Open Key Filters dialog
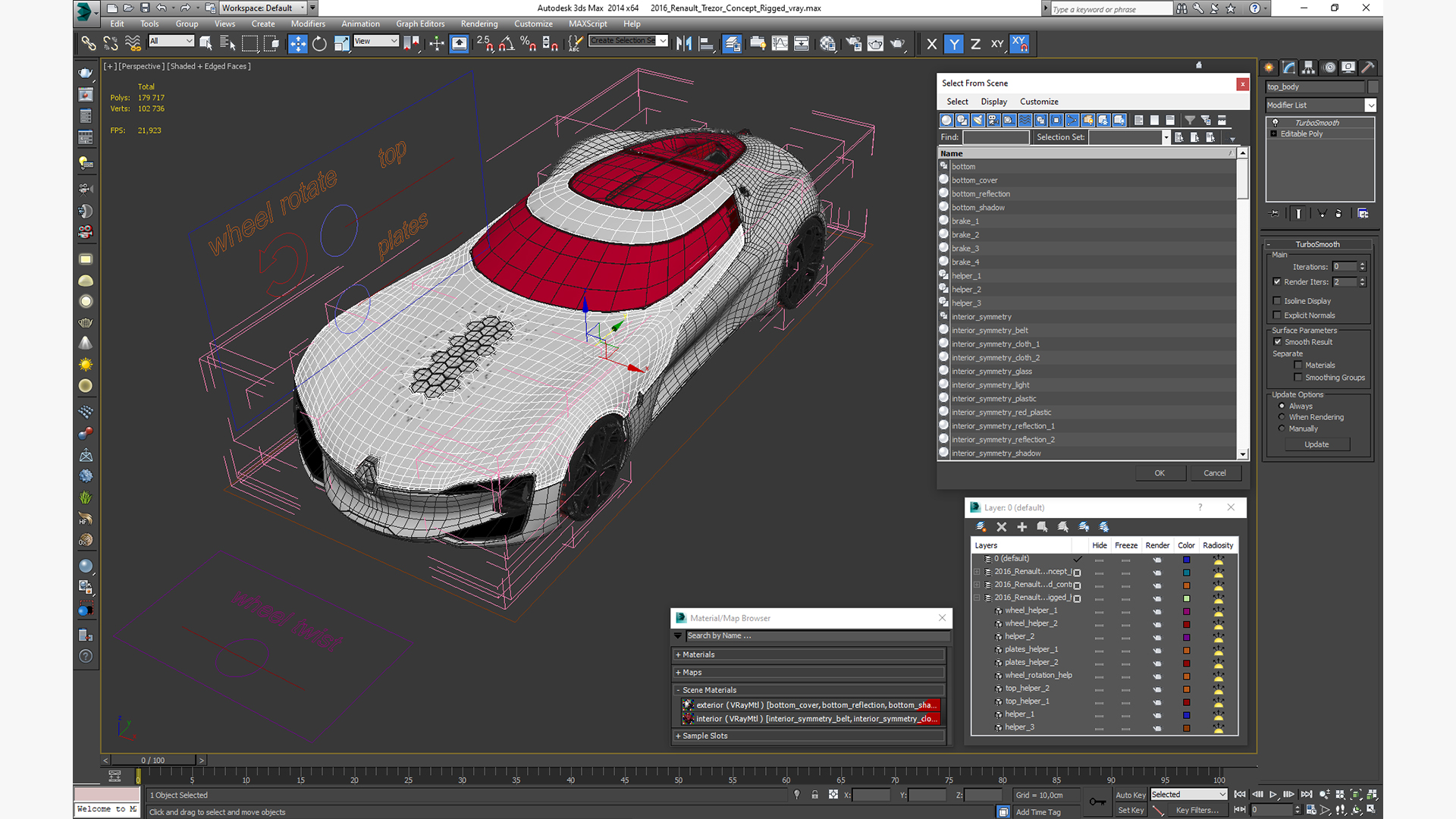Screen dimensions: 1456x819 1198,810
